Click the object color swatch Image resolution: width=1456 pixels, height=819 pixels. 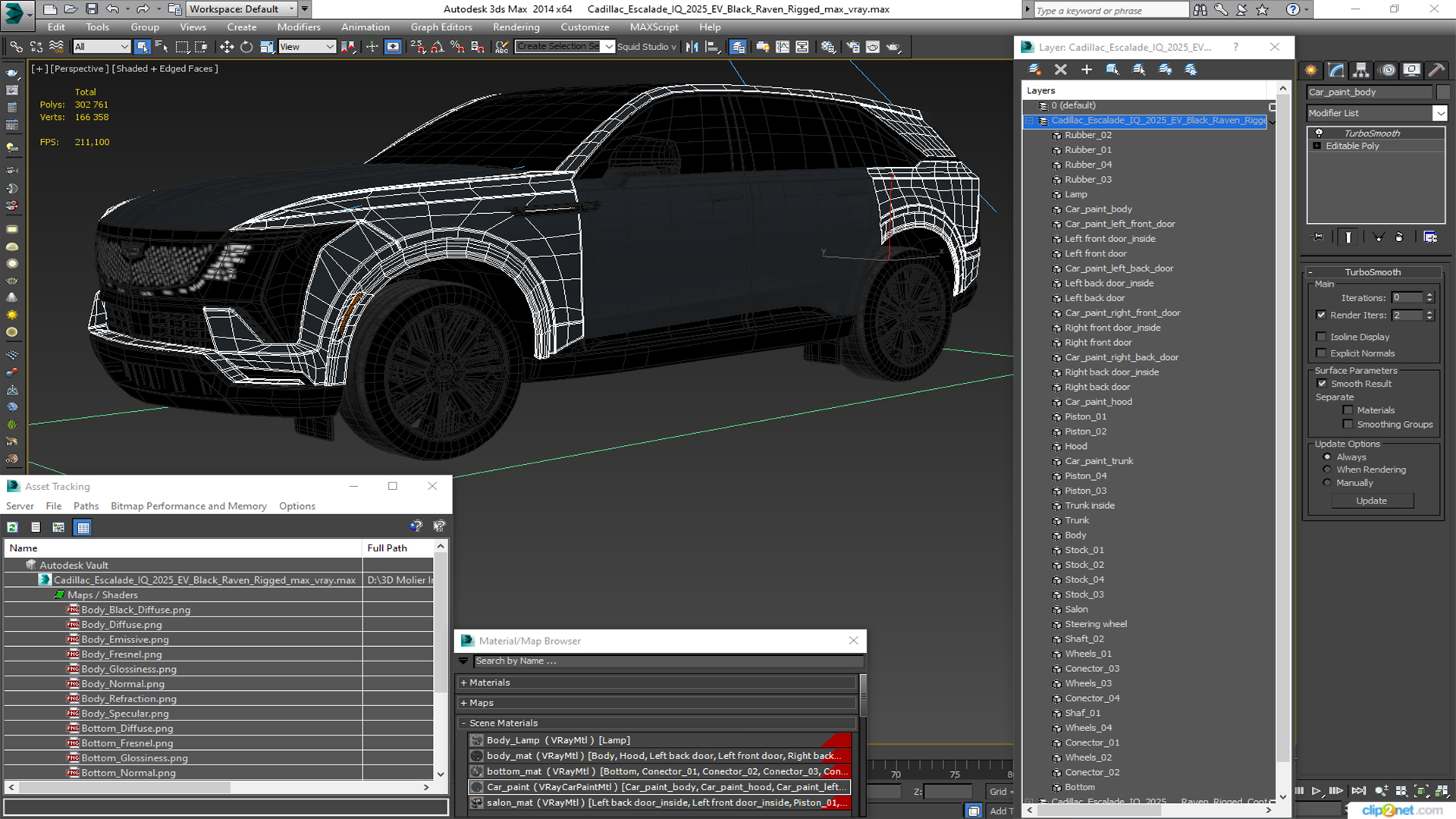1443,93
